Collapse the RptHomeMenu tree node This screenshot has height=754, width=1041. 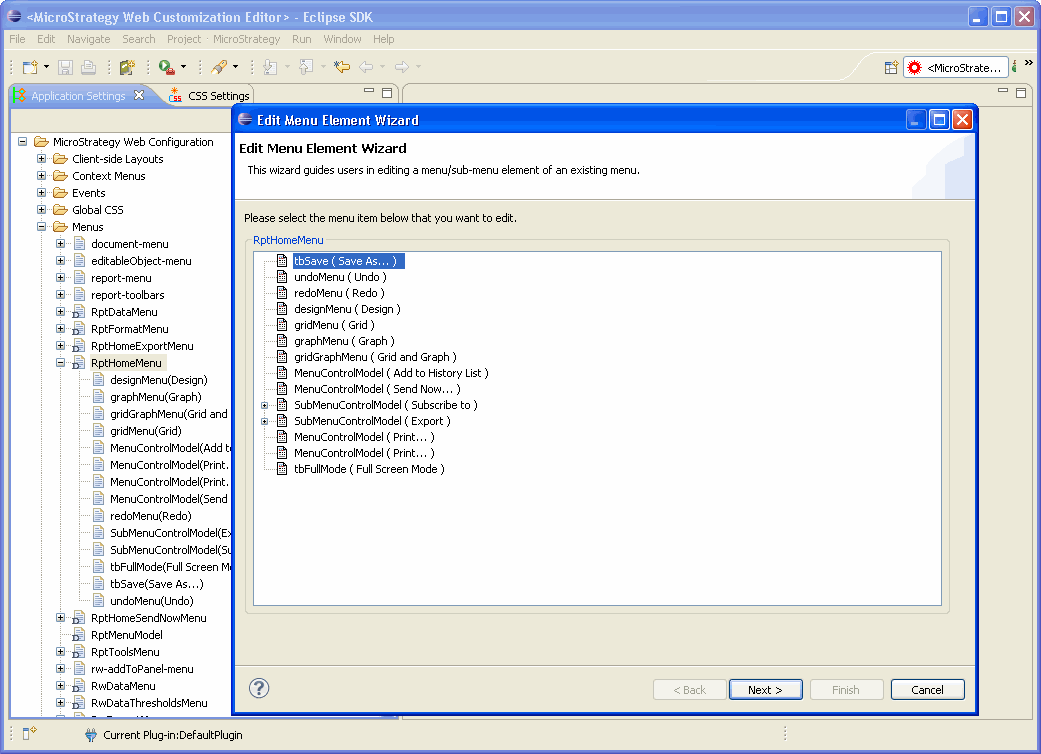click(60, 362)
